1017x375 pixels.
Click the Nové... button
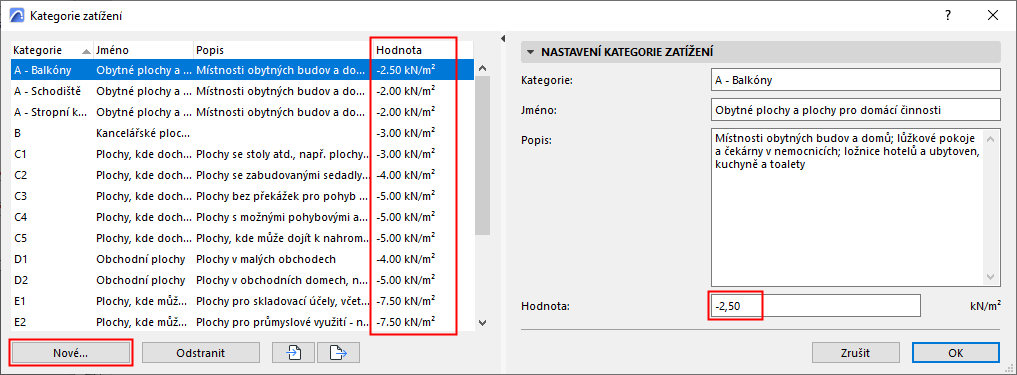click(x=72, y=353)
